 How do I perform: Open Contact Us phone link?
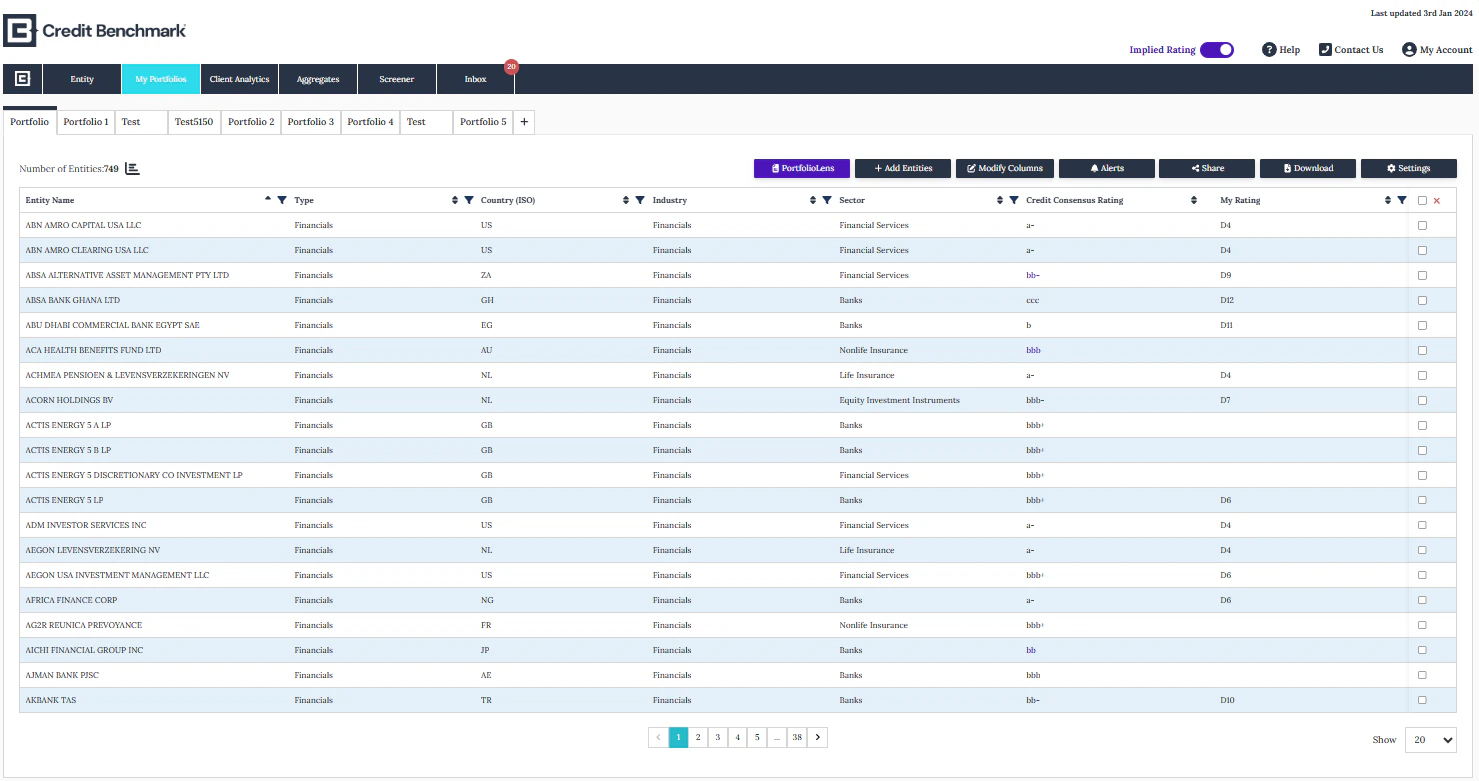pyautogui.click(x=1351, y=49)
